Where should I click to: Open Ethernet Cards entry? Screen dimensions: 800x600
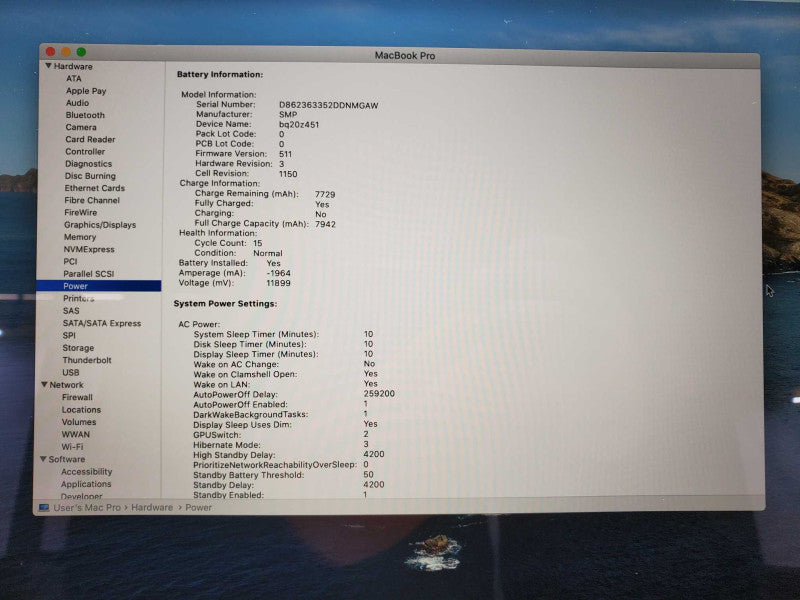[x=94, y=188]
